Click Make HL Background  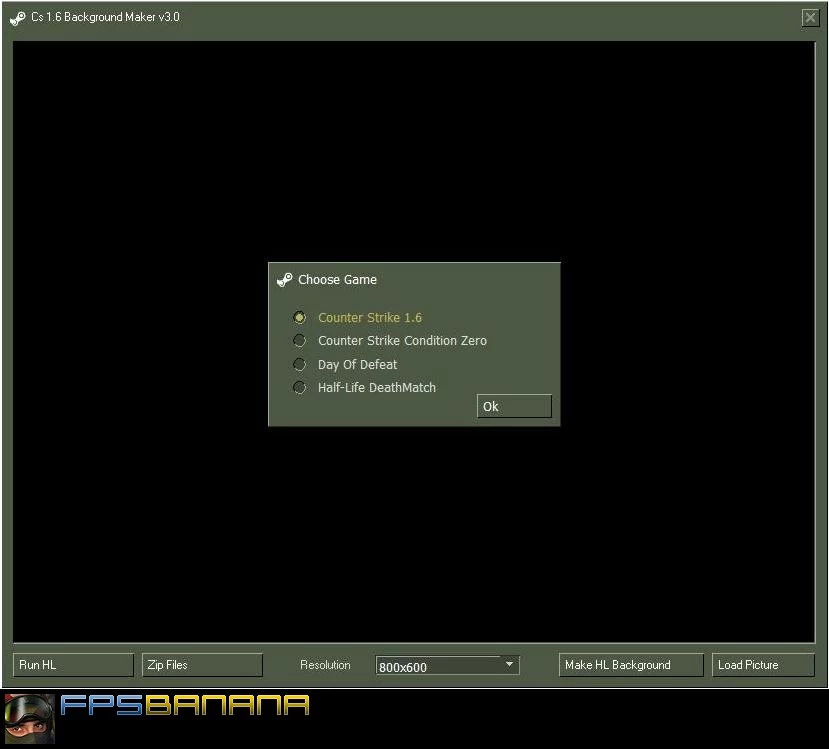click(630, 665)
